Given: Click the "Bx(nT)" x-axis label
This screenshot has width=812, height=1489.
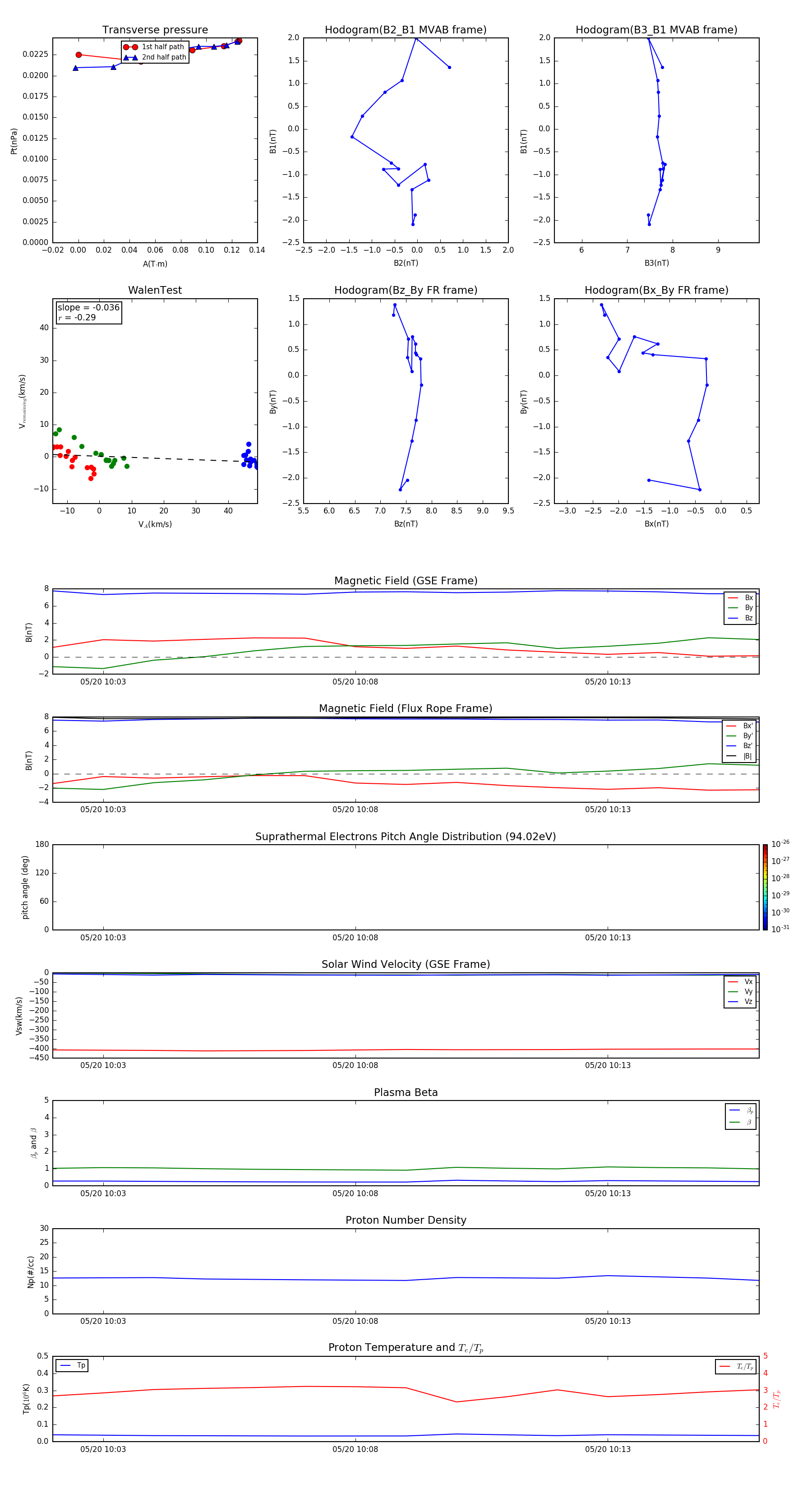Looking at the screenshot, I should [656, 524].
